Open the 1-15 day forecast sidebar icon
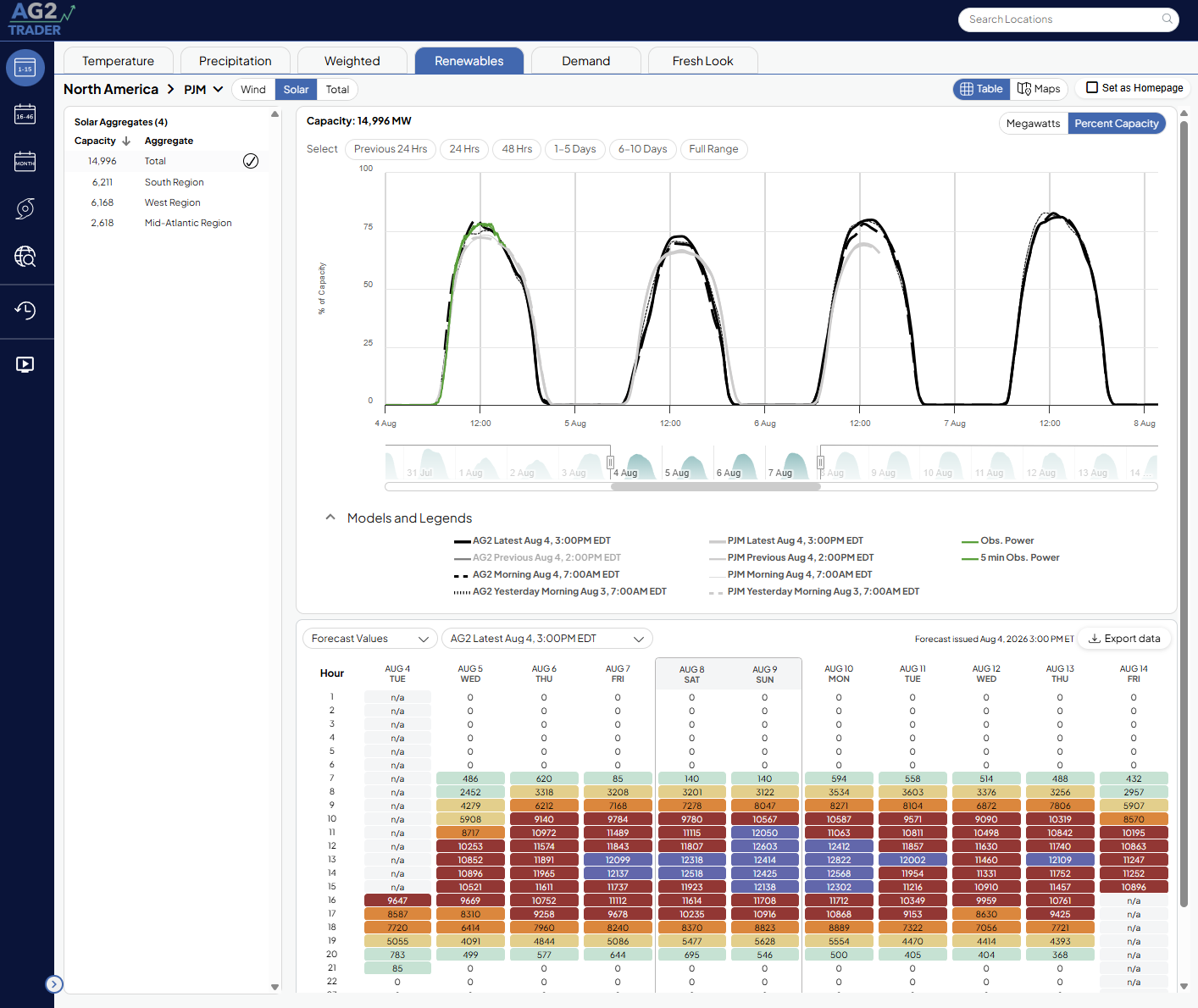 [25, 68]
